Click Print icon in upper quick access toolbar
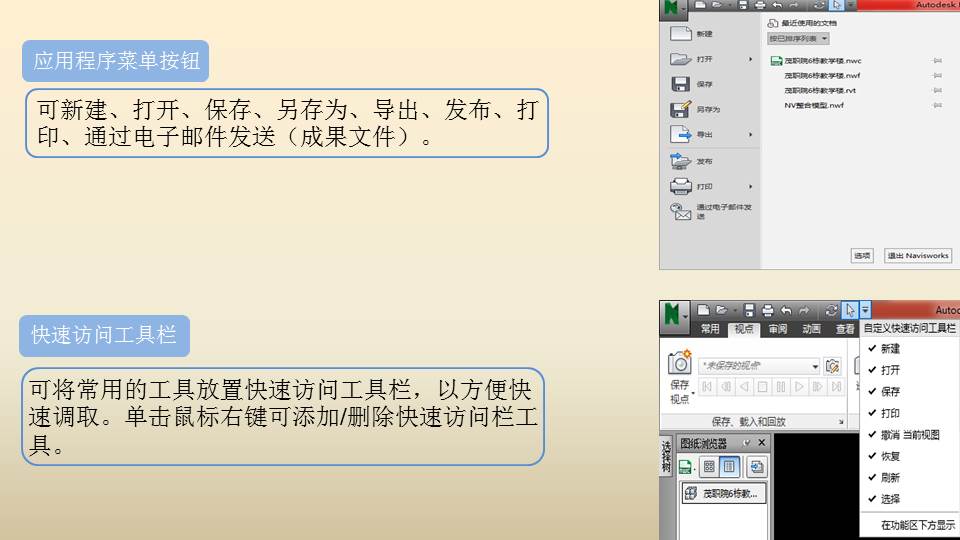 tap(760, 5)
